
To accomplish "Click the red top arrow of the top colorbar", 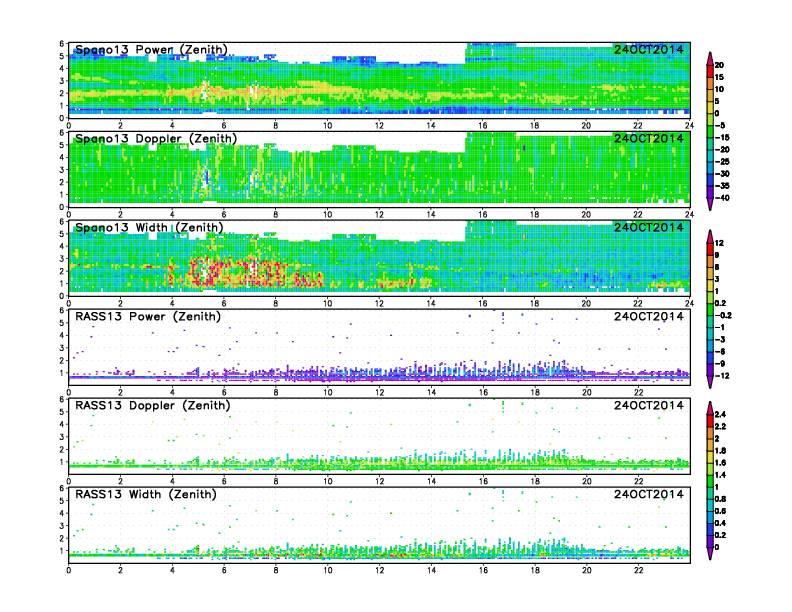I will coord(710,55).
